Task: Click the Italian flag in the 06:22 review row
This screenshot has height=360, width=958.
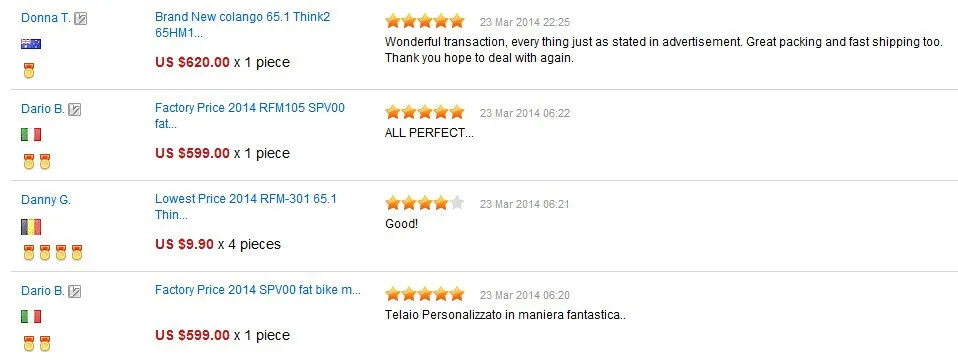Action: pos(31,134)
